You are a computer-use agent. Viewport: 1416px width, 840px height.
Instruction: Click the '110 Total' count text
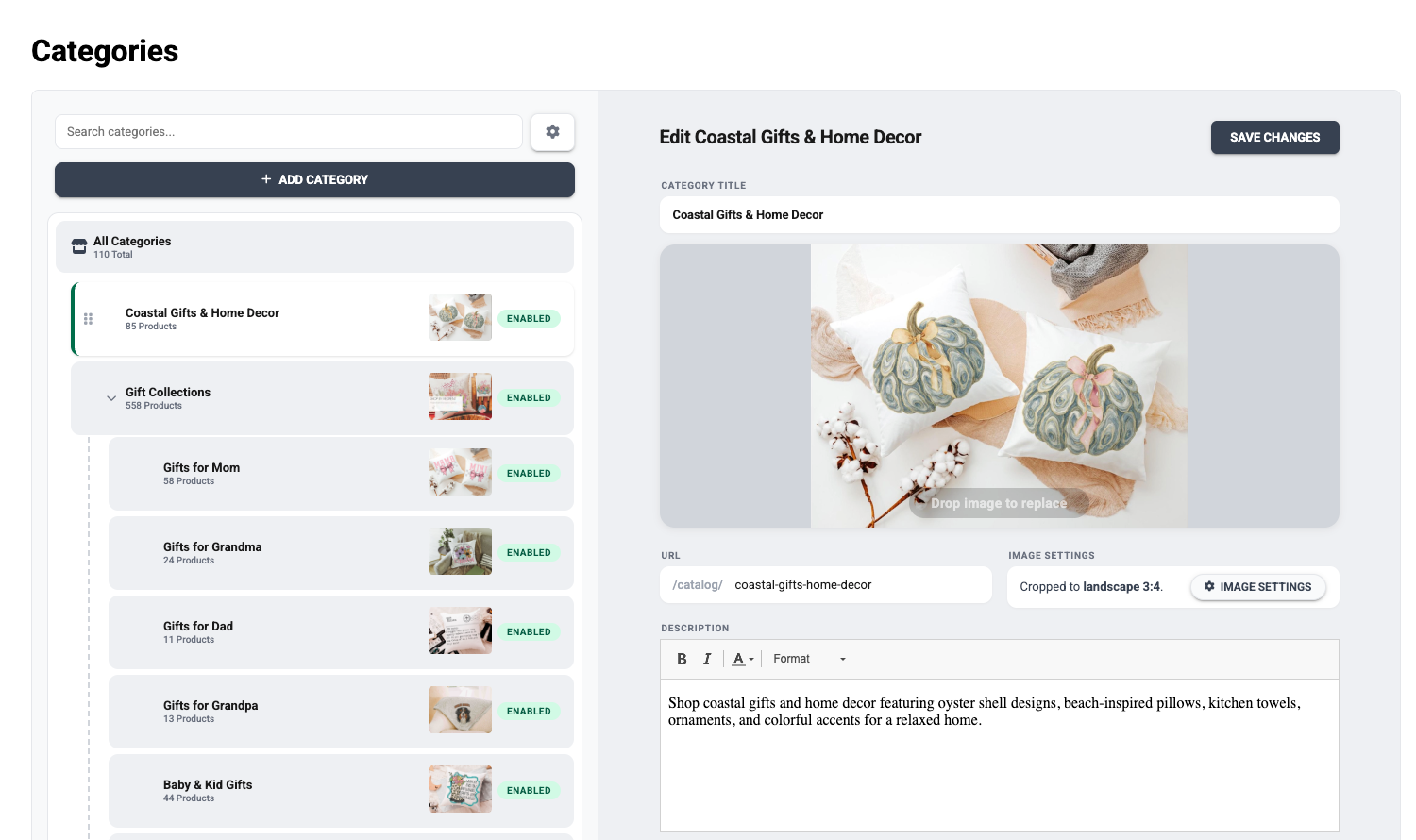tap(113, 255)
